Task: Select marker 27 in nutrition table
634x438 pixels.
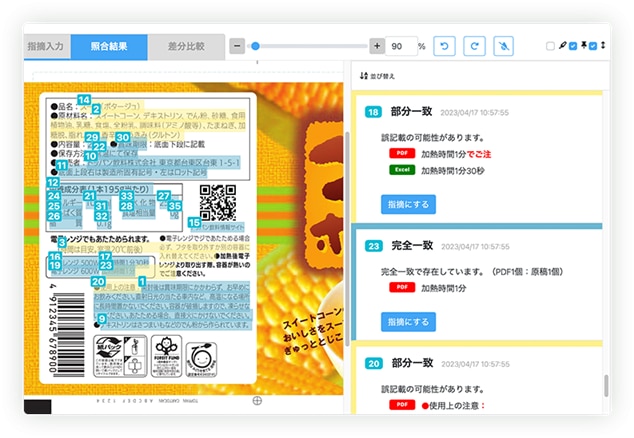Action: (x=164, y=196)
